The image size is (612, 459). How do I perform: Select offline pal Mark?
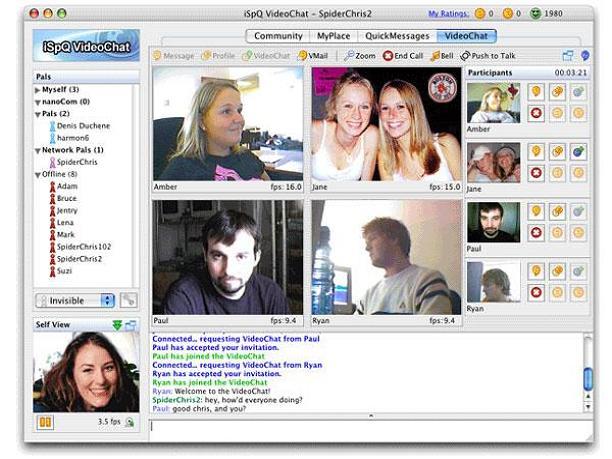62,235
